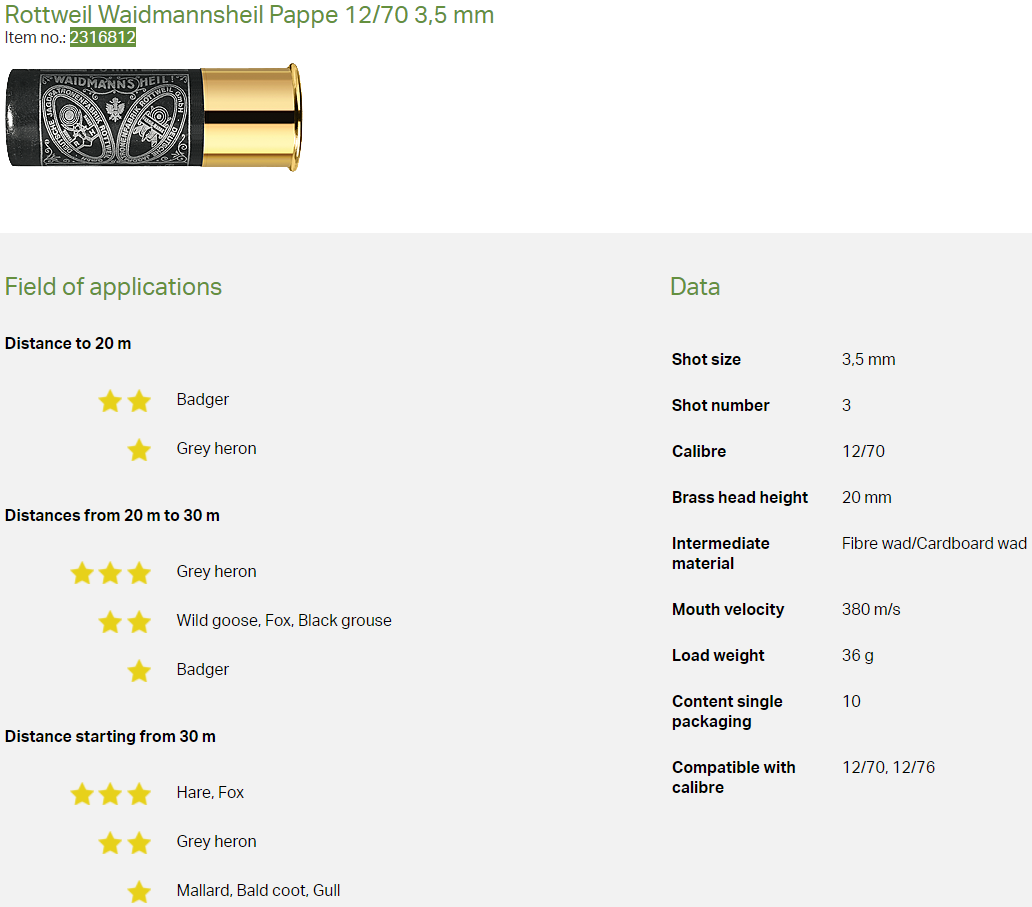Click the Load weight label
The image size is (1032, 907).
[718, 656]
